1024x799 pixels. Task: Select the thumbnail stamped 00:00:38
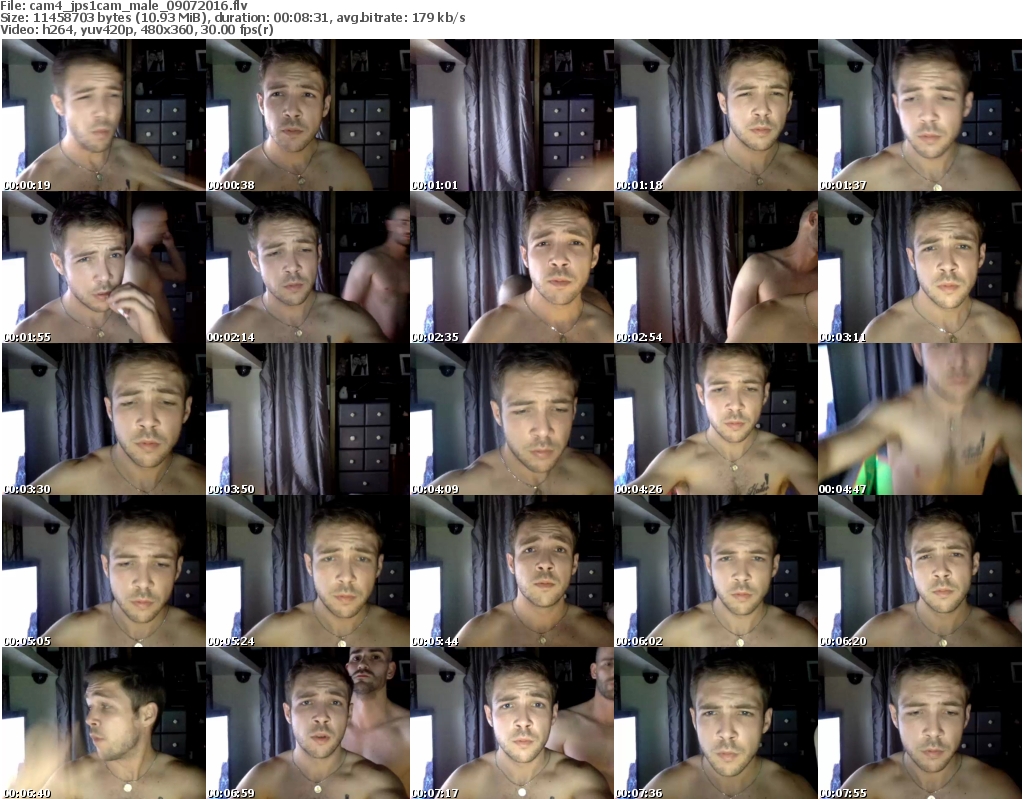tap(308, 115)
